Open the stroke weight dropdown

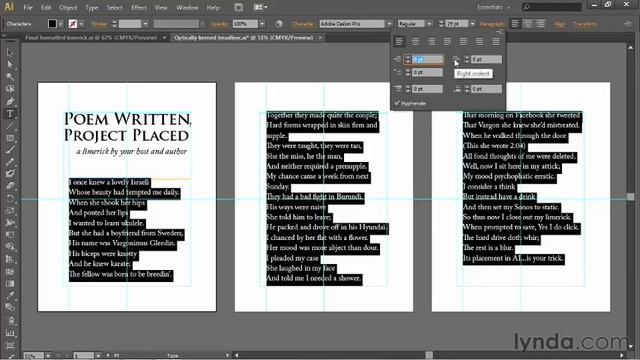click(145, 24)
